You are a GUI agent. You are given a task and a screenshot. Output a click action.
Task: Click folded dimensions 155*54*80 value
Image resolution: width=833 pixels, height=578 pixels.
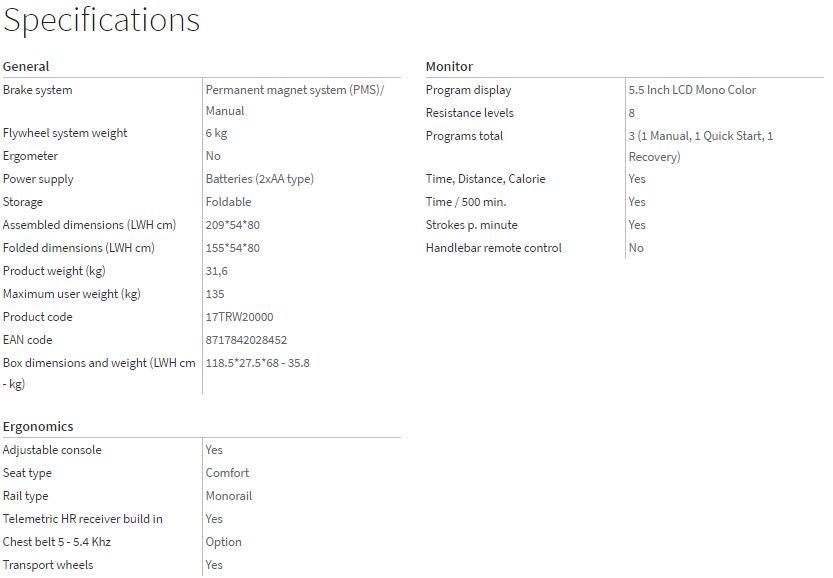click(232, 248)
